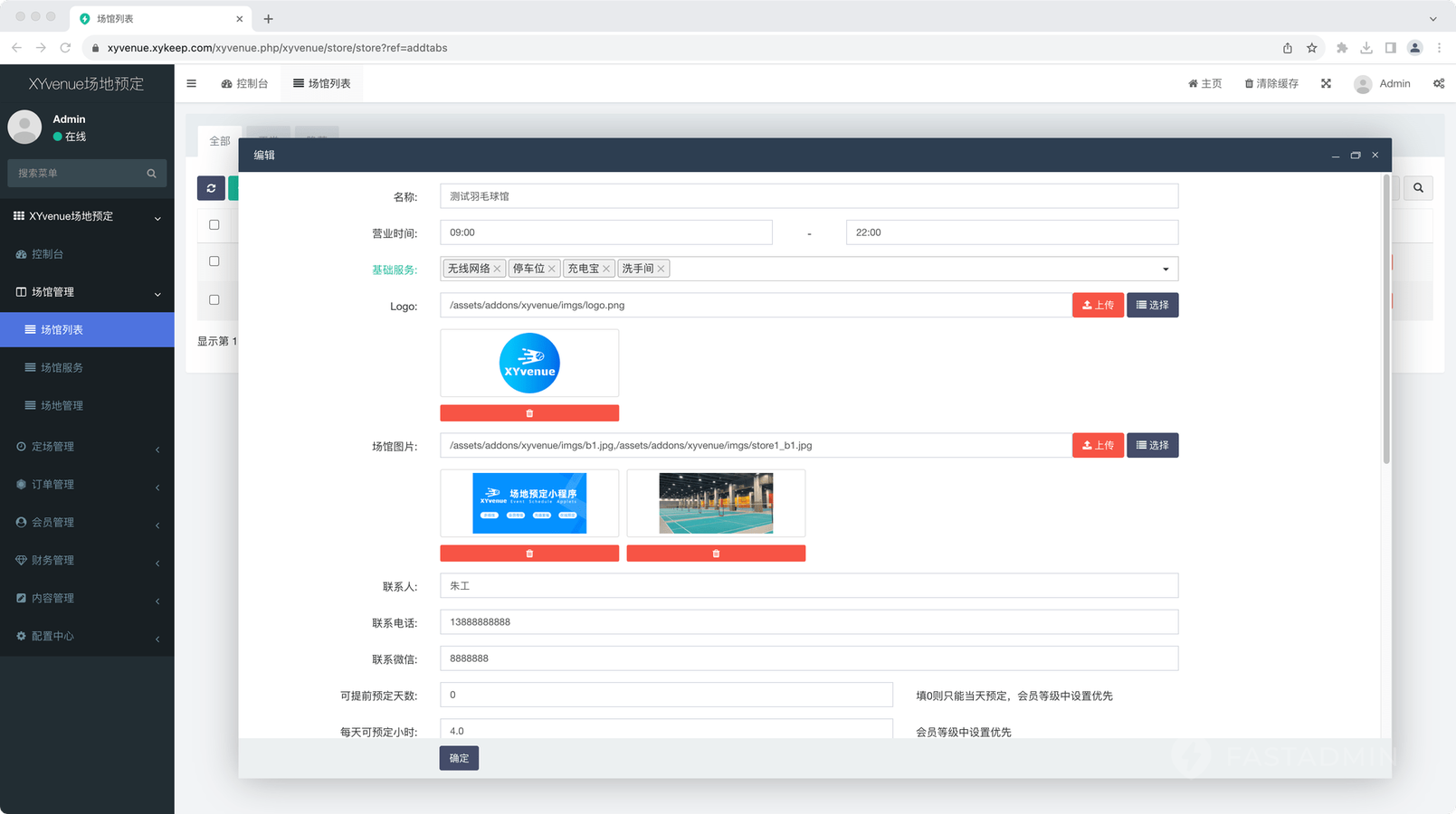Switch to the 控制台 top tab

click(244, 83)
